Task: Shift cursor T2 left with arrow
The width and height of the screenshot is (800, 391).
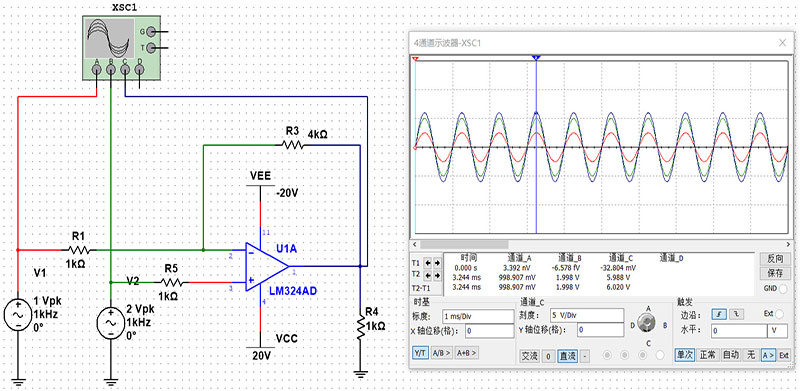Action: [x=428, y=274]
